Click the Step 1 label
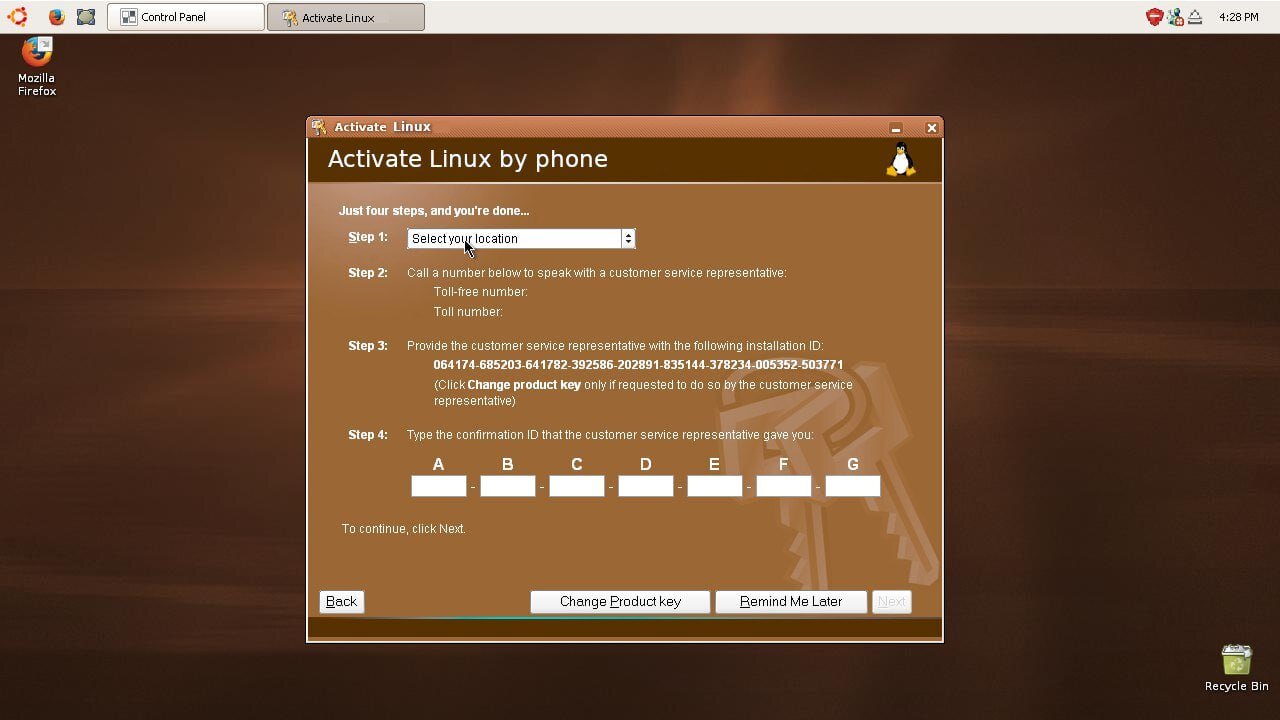This screenshot has width=1280, height=720. click(368, 237)
